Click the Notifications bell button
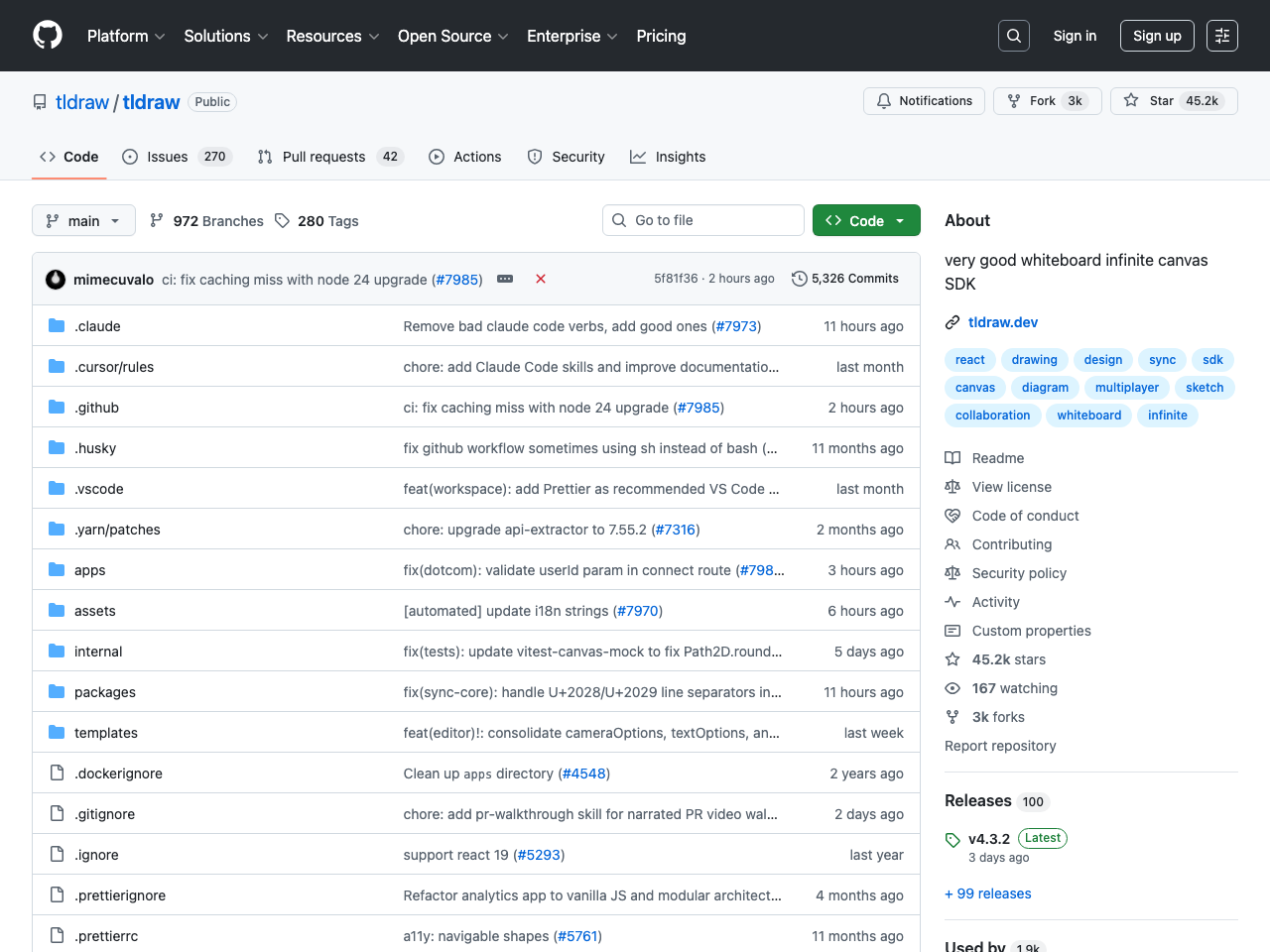This screenshot has width=1270, height=952. (x=924, y=101)
